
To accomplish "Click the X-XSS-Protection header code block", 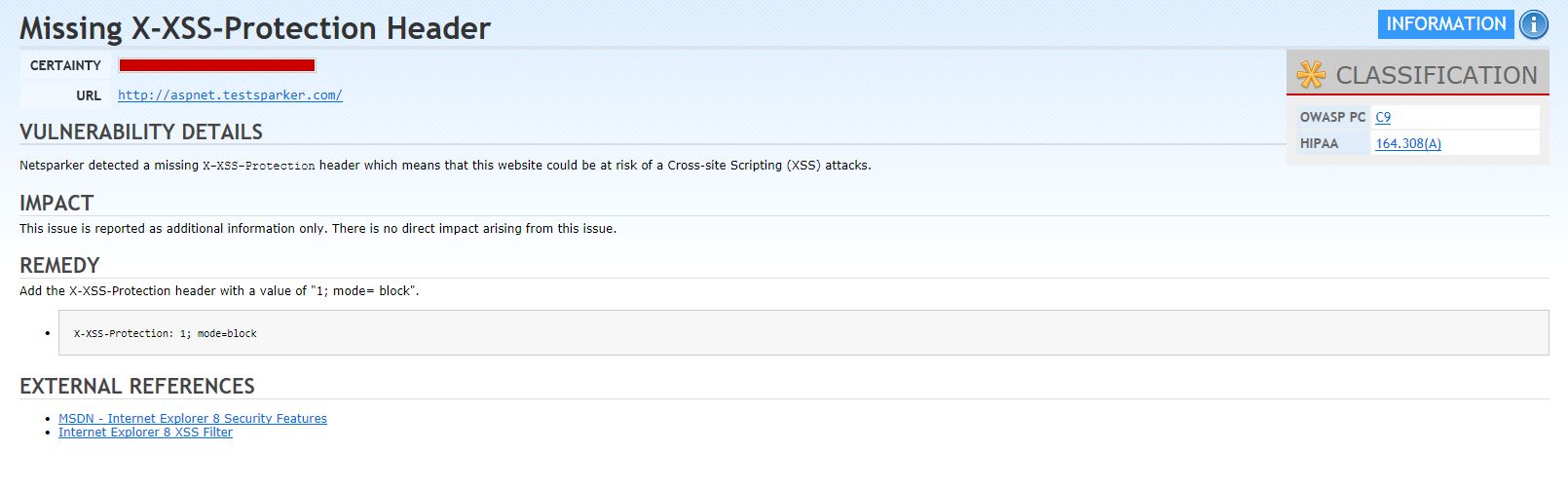I will coord(803,333).
